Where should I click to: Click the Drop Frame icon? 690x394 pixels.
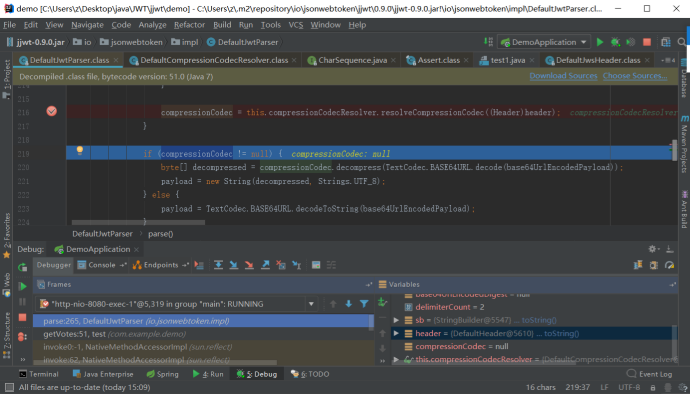tap(281, 265)
